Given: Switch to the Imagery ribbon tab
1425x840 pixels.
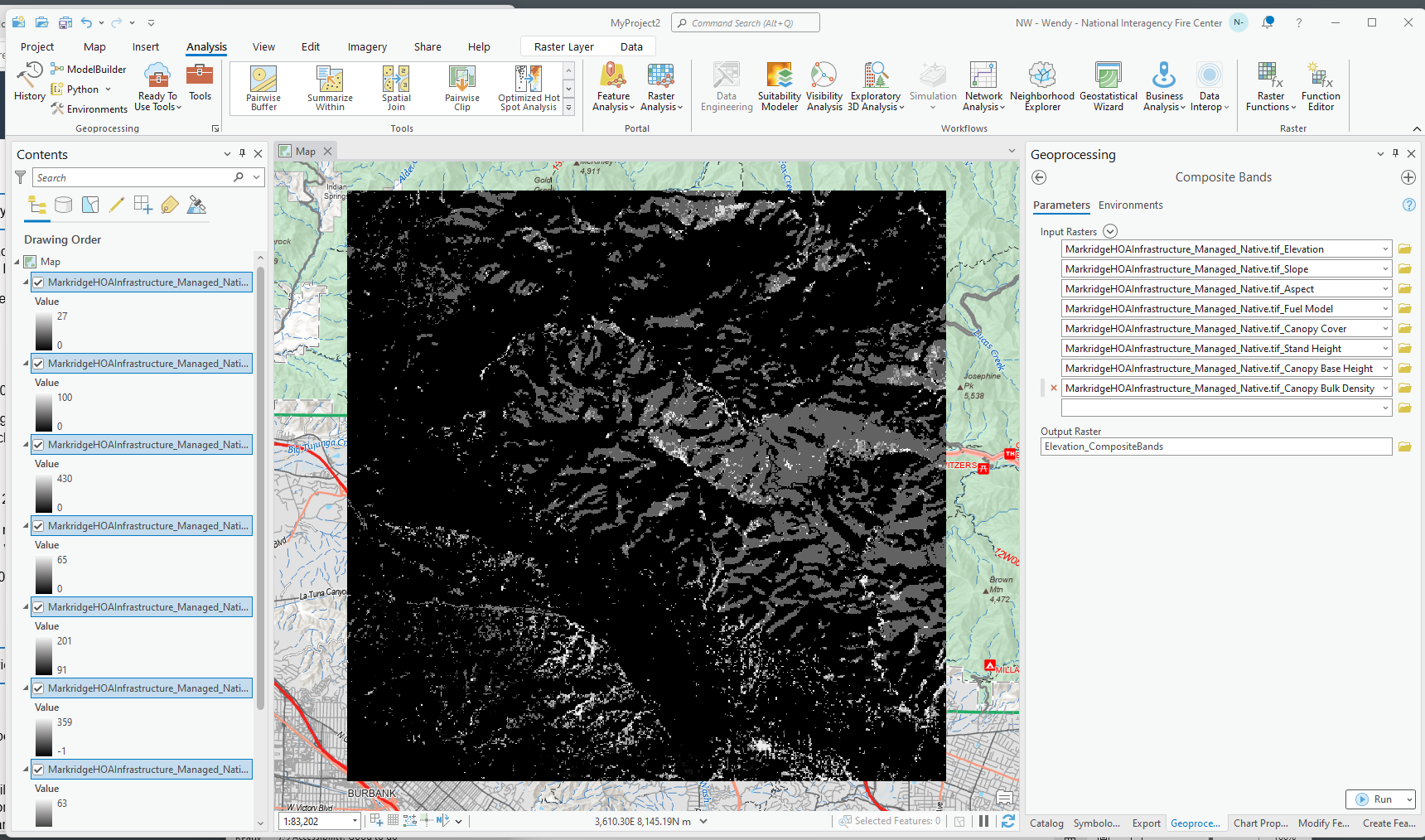Looking at the screenshot, I should tap(367, 47).
